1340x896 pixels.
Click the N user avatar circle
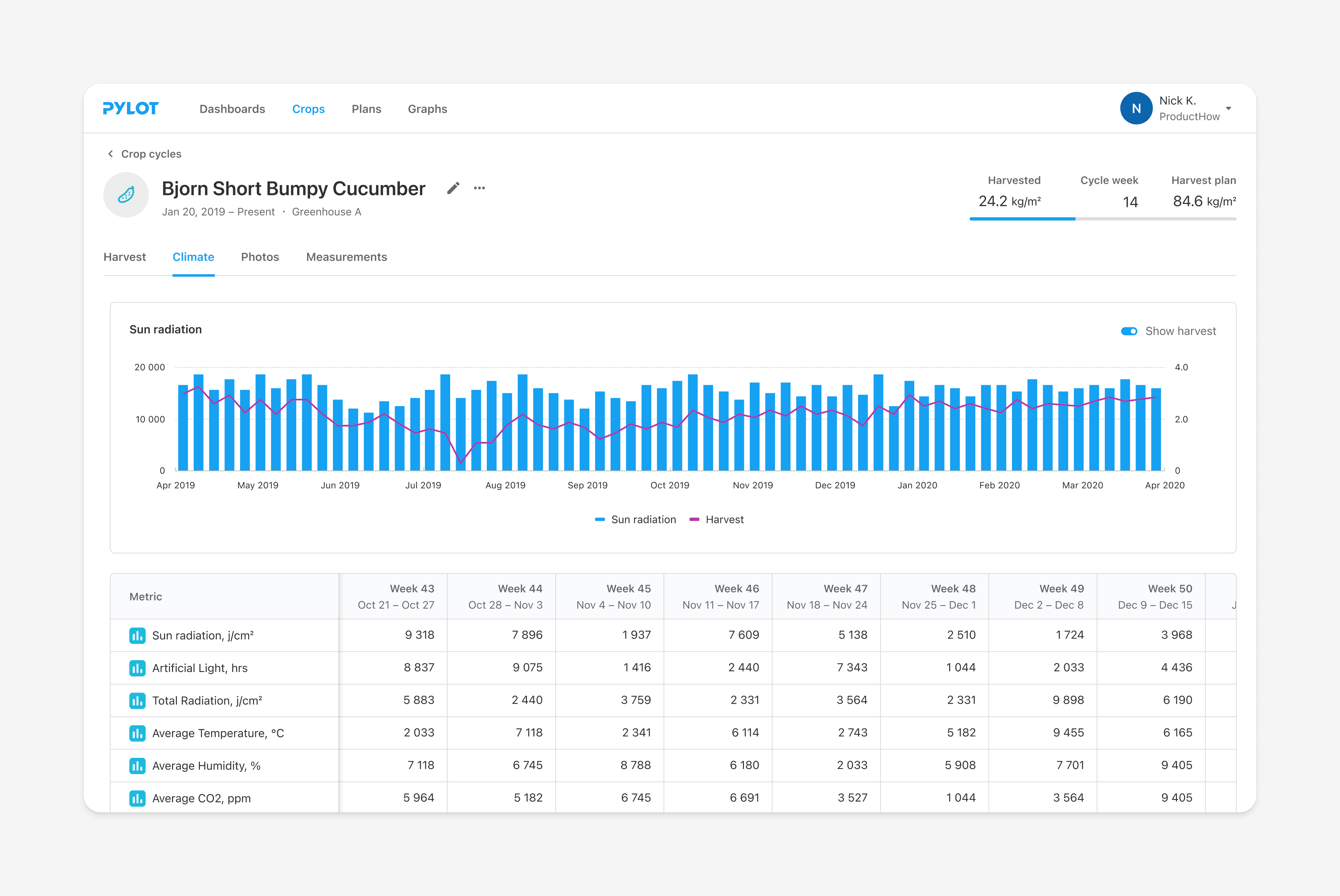pyautogui.click(x=1136, y=109)
